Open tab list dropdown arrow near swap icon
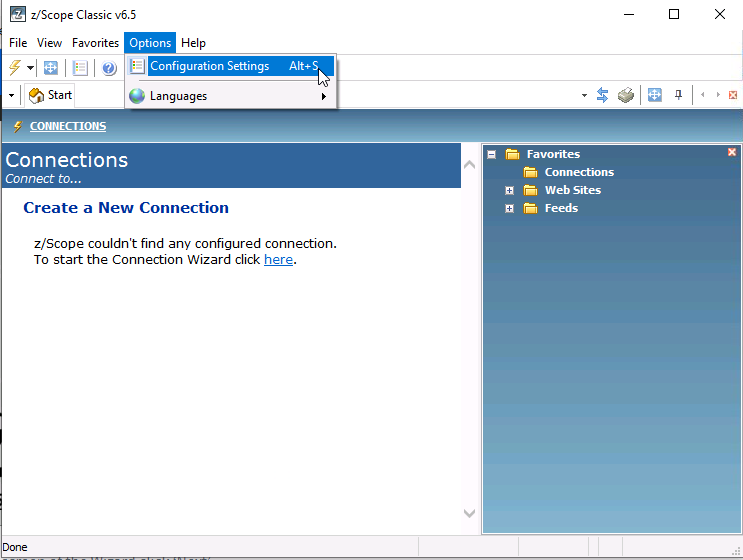 point(584,95)
